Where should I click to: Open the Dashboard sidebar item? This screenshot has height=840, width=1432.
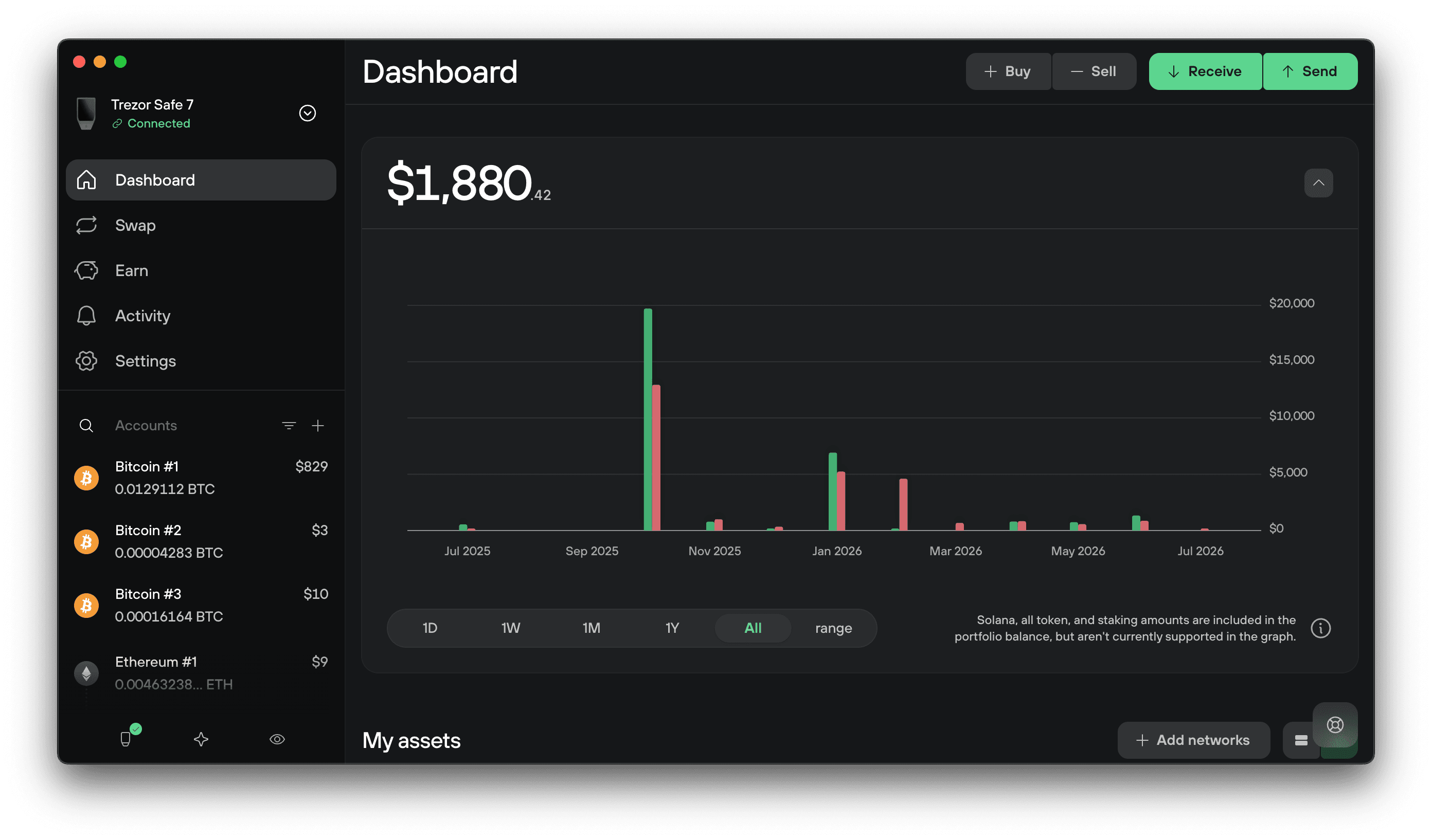click(x=201, y=180)
